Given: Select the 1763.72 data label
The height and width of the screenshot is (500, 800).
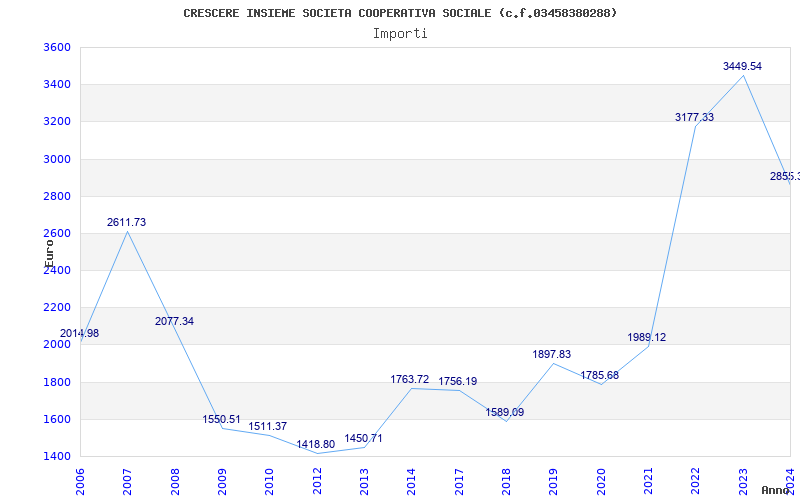Looking at the screenshot, I should (x=409, y=379).
